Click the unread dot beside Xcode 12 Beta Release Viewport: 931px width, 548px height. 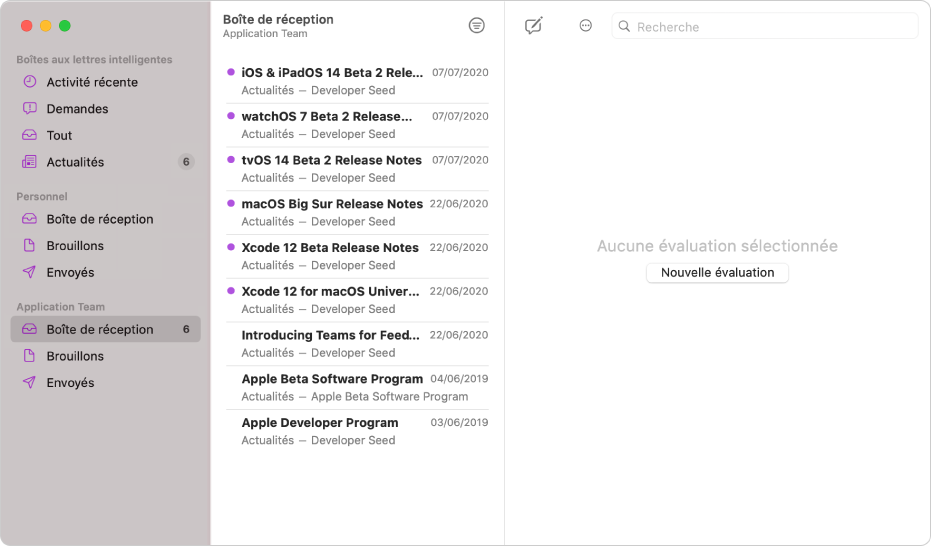(x=231, y=248)
